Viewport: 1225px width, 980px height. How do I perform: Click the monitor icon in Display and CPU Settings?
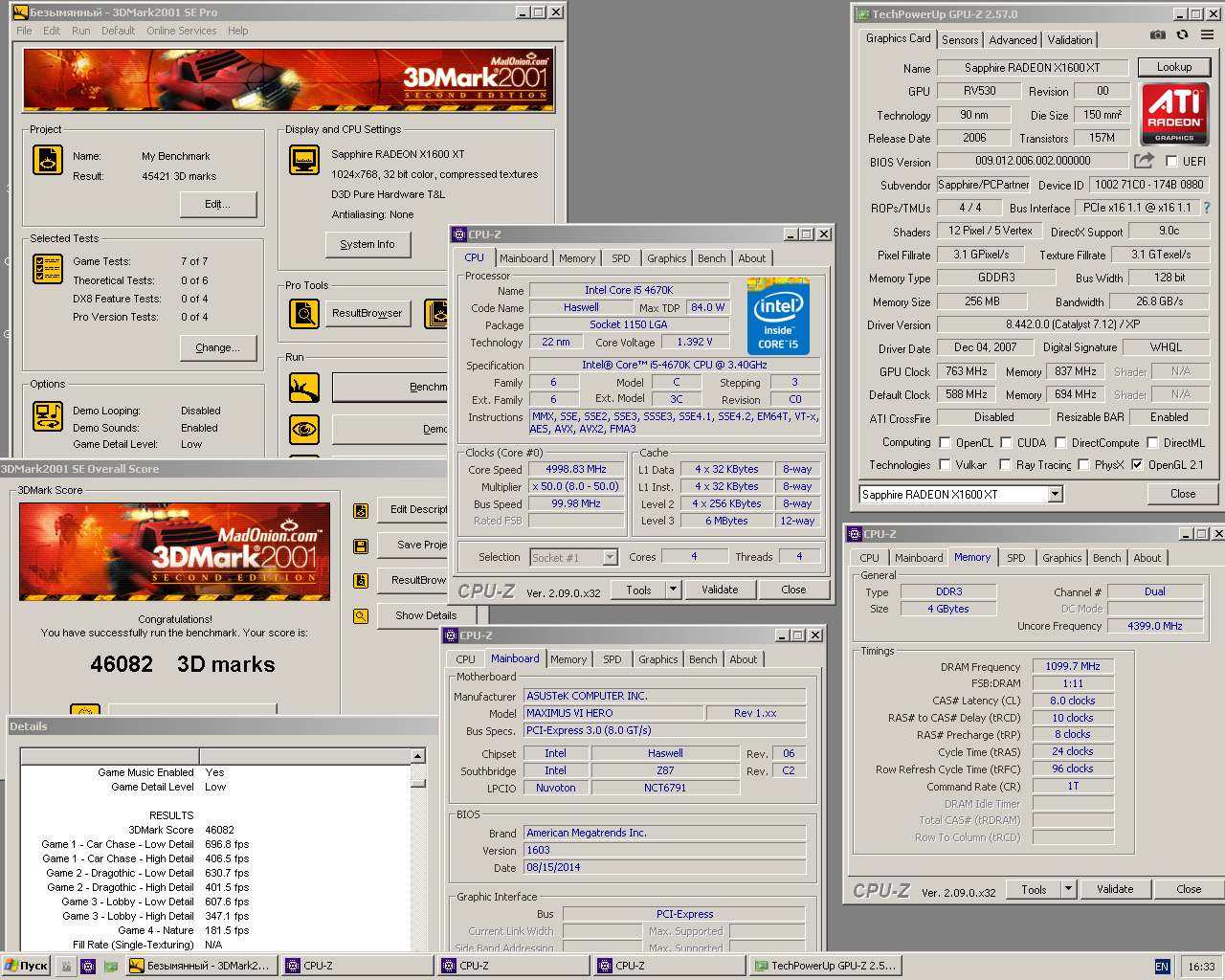click(x=304, y=160)
